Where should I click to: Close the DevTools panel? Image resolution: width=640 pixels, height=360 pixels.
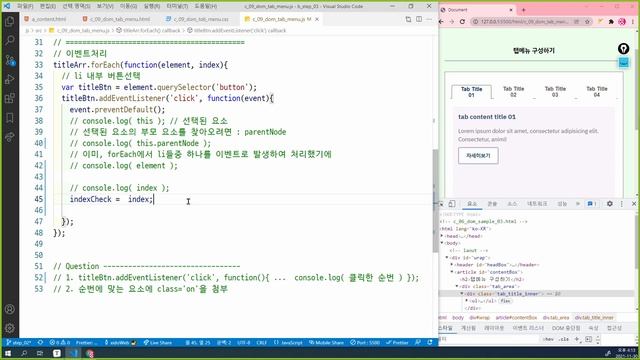point(634,203)
